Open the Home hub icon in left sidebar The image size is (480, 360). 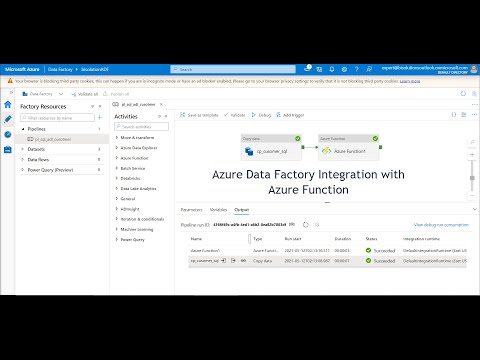[x=8, y=104]
